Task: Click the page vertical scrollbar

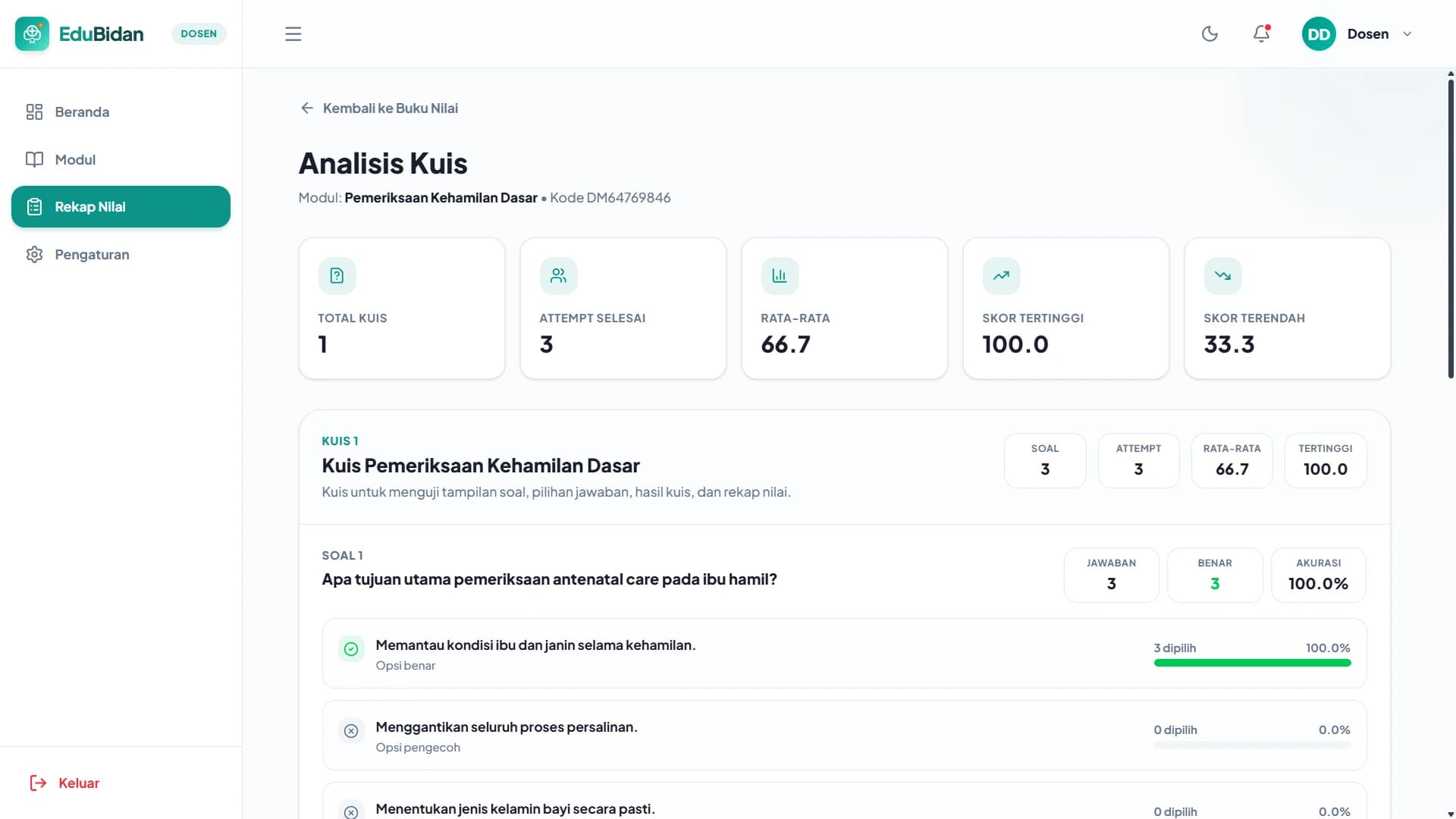Action: click(x=1451, y=227)
